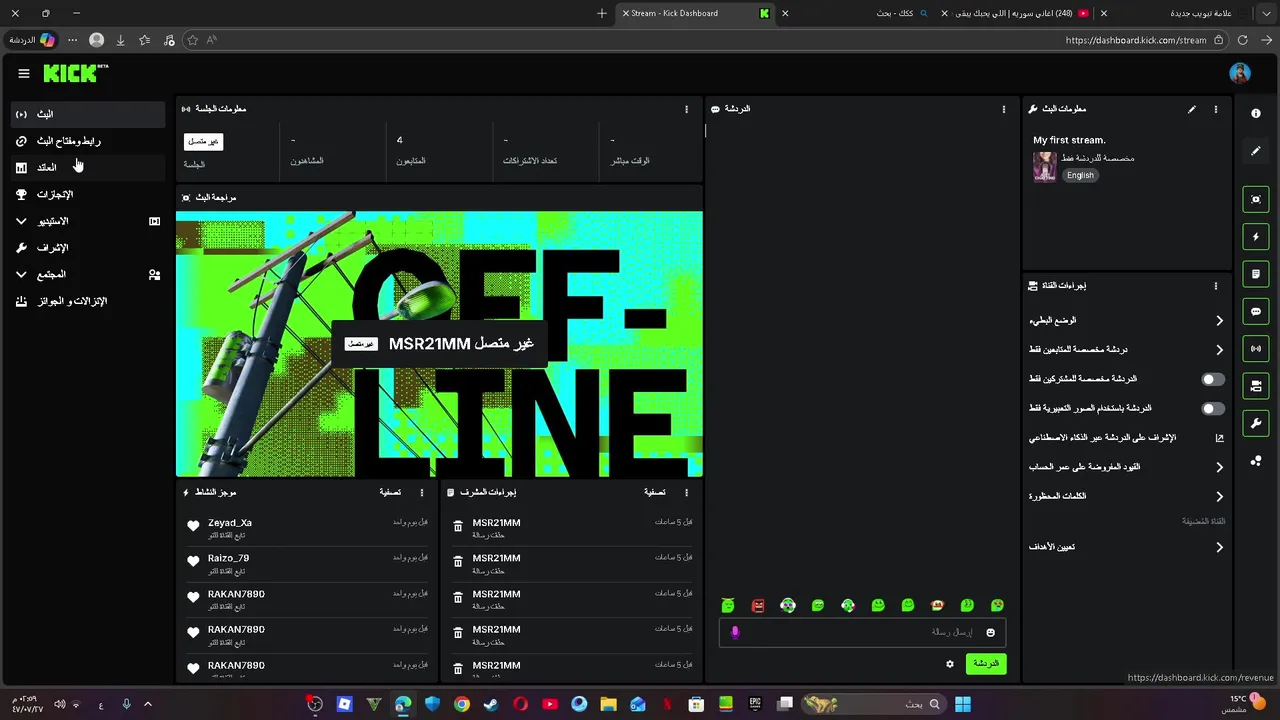Toggle الدردشة مخصصة للمشتركين فقط switch
Screen dimensions: 1280x720
point(1212,380)
